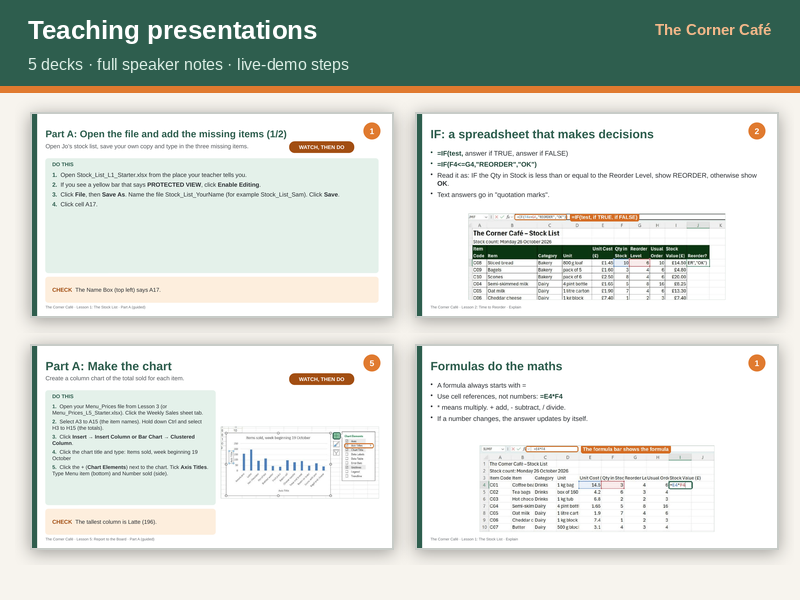Click the bullet "=IF(test, answer if TRUE, answer if FALSE)"

pos(502,153)
